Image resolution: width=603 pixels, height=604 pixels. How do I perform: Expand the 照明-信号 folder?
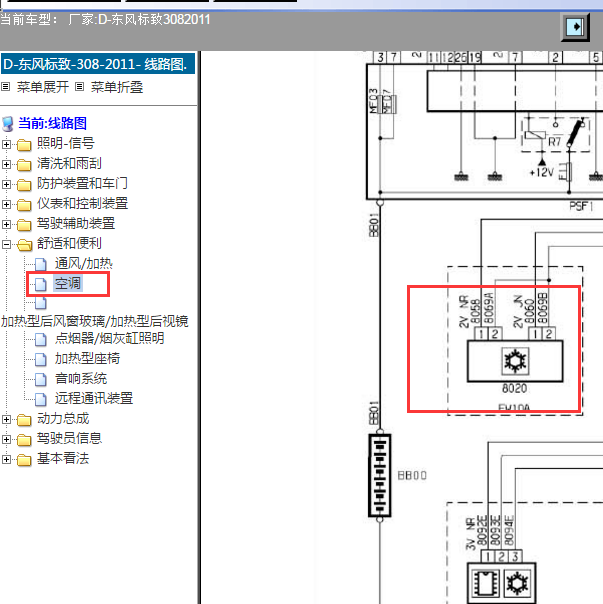(6, 144)
